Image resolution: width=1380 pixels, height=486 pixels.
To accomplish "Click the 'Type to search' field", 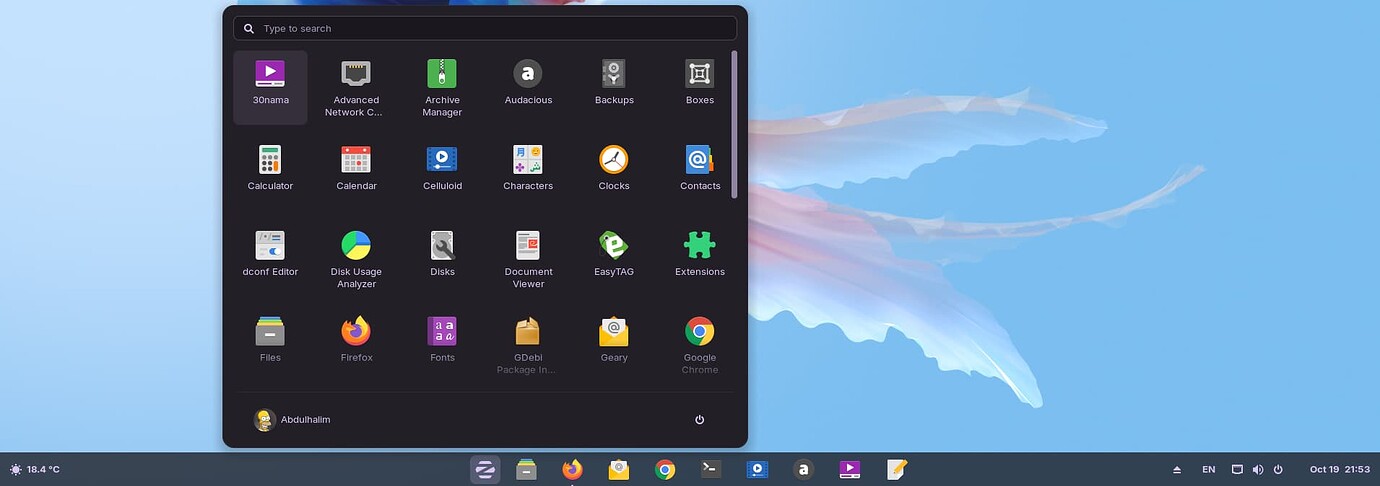I will (x=485, y=28).
